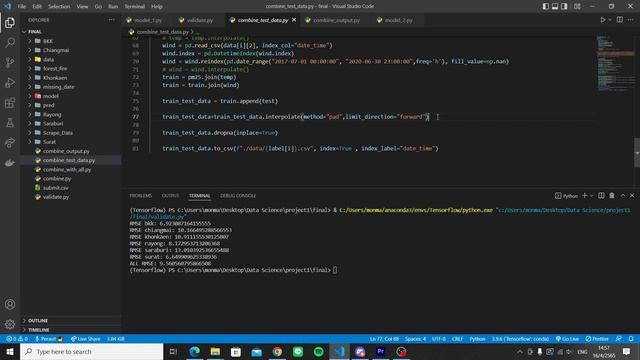Open notifications bell in status bar
The width and height of the screenshot is (640, 360).
(x=631, y=339)
